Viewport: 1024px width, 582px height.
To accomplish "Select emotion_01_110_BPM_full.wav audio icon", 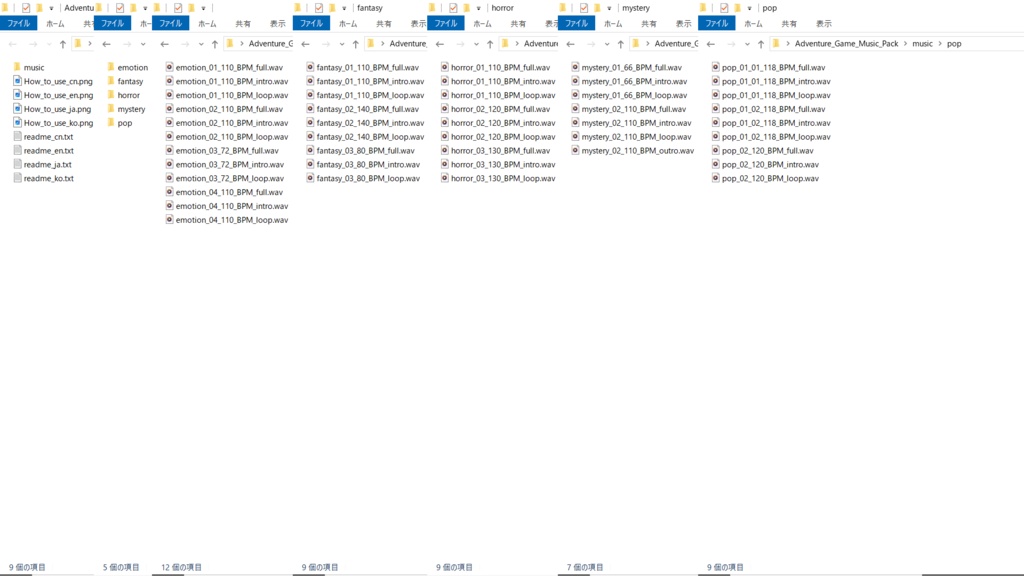I will coord(169,67).
